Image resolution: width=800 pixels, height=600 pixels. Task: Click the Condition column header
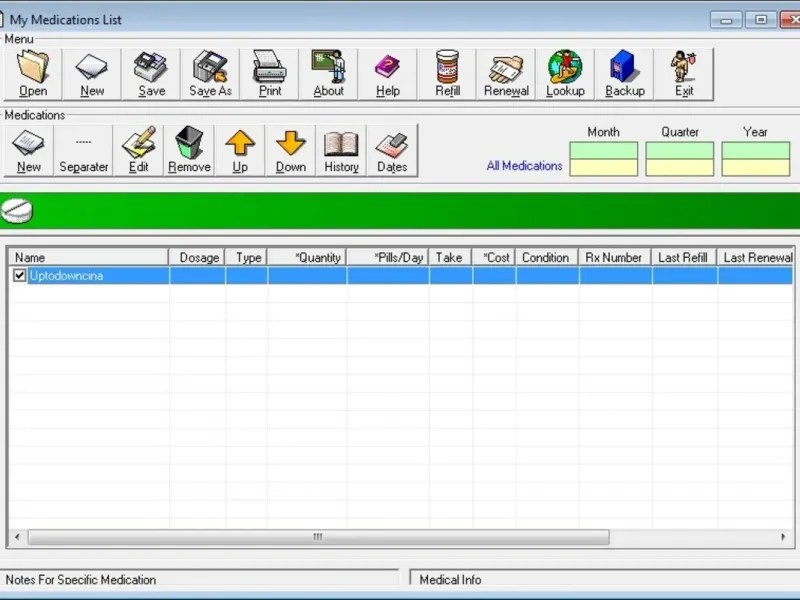pyautogui.click(x=547, y=258)
